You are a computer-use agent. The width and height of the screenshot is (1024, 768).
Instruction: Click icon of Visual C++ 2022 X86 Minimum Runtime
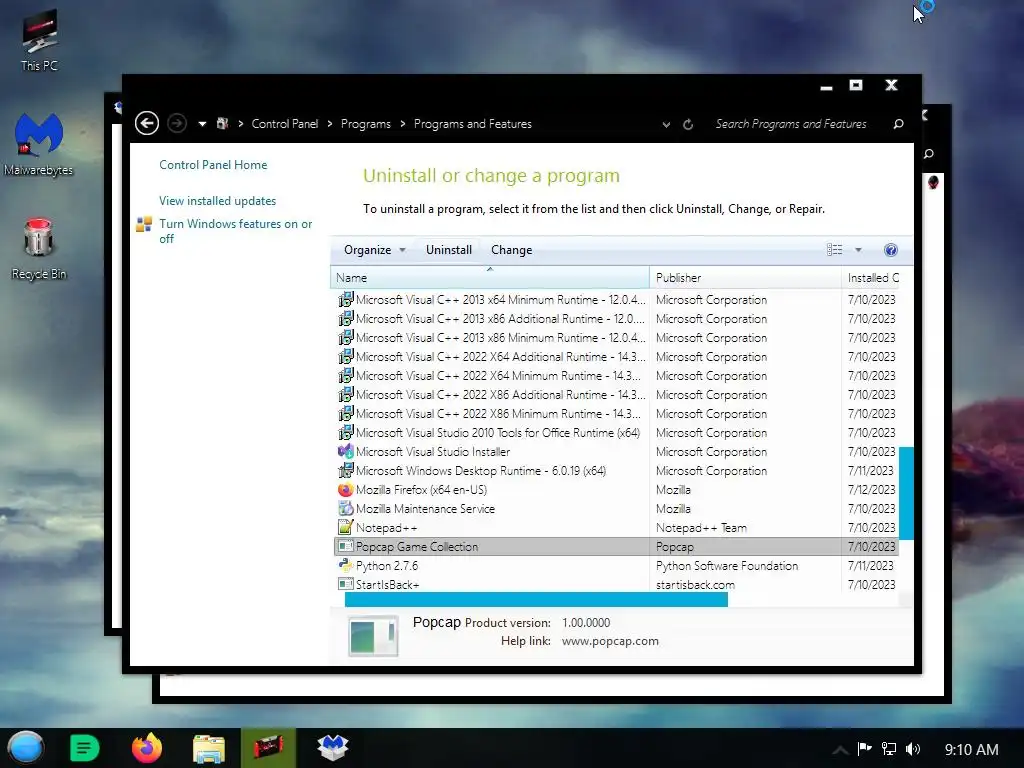(x=345, y=413)
